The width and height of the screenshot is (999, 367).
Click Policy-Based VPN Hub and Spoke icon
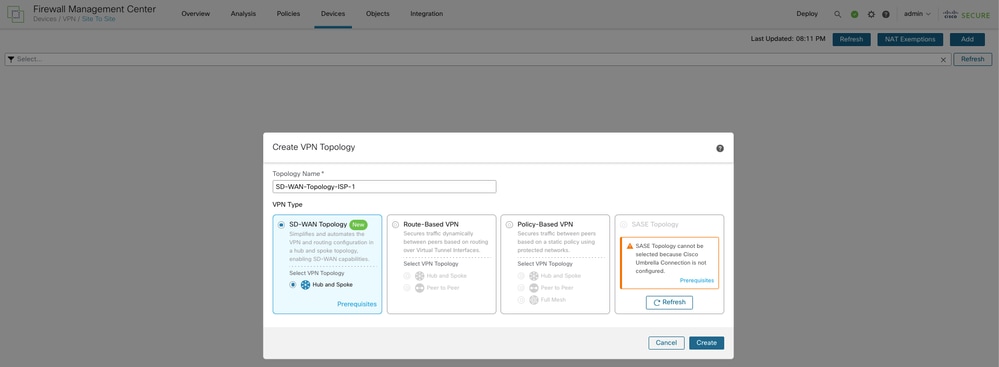tap(533, 276)
